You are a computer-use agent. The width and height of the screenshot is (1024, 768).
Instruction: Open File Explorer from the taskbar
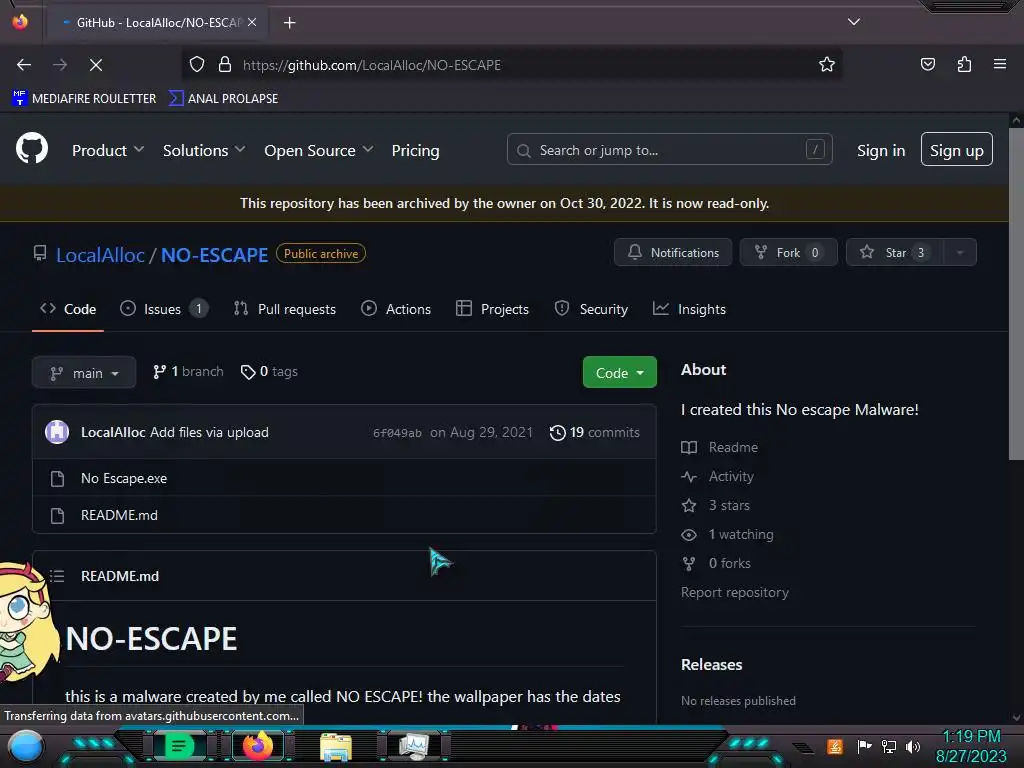click(x=336, y=746)
